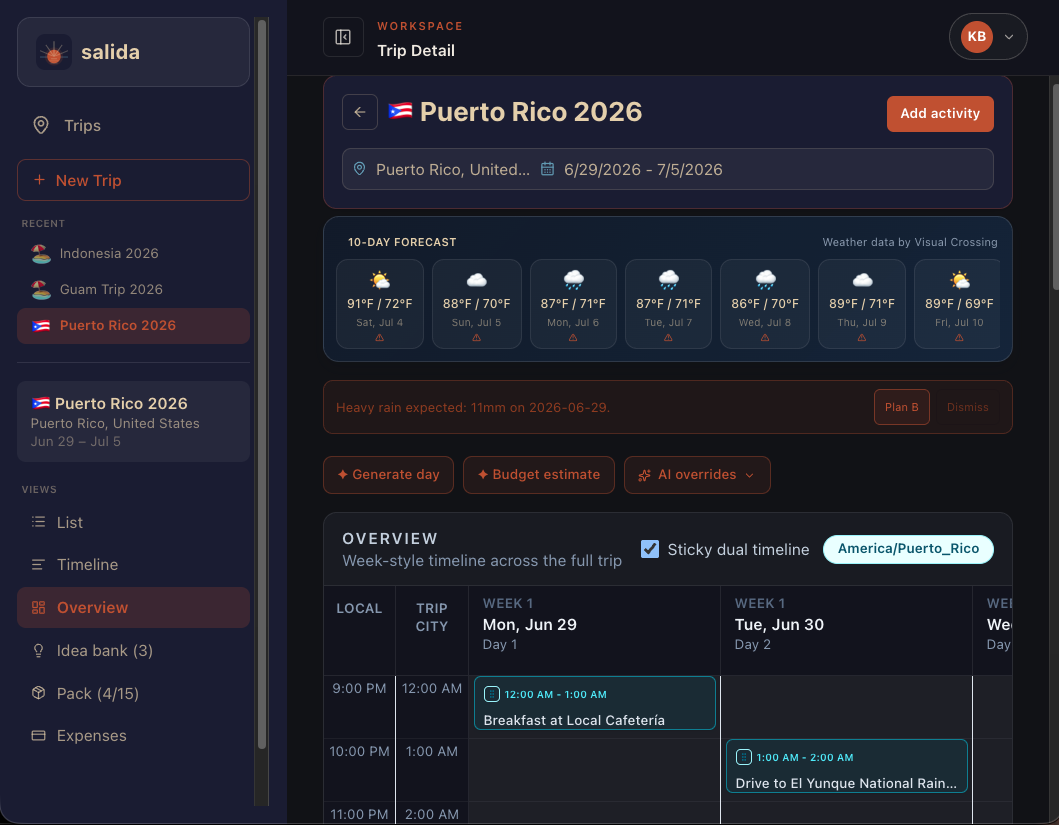Screen dimensions: 1059x825
Task: Open the account menu chevron beside KB
Action: (x=1009, y=37)
